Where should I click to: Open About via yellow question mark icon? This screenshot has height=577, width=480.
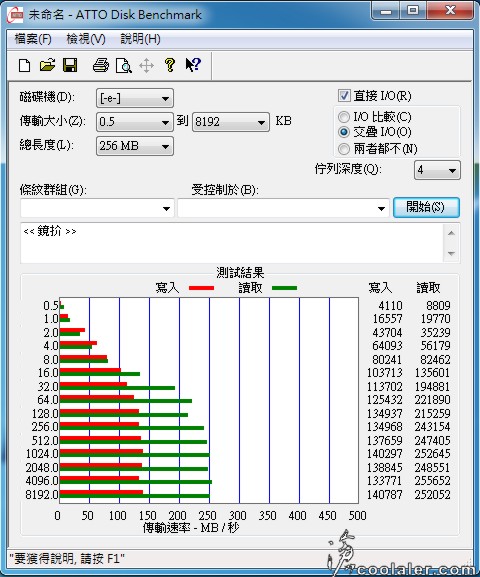click(x=169, y=65)
